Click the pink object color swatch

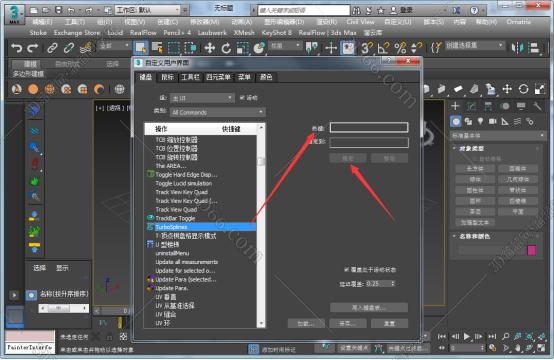click(532, 250)
